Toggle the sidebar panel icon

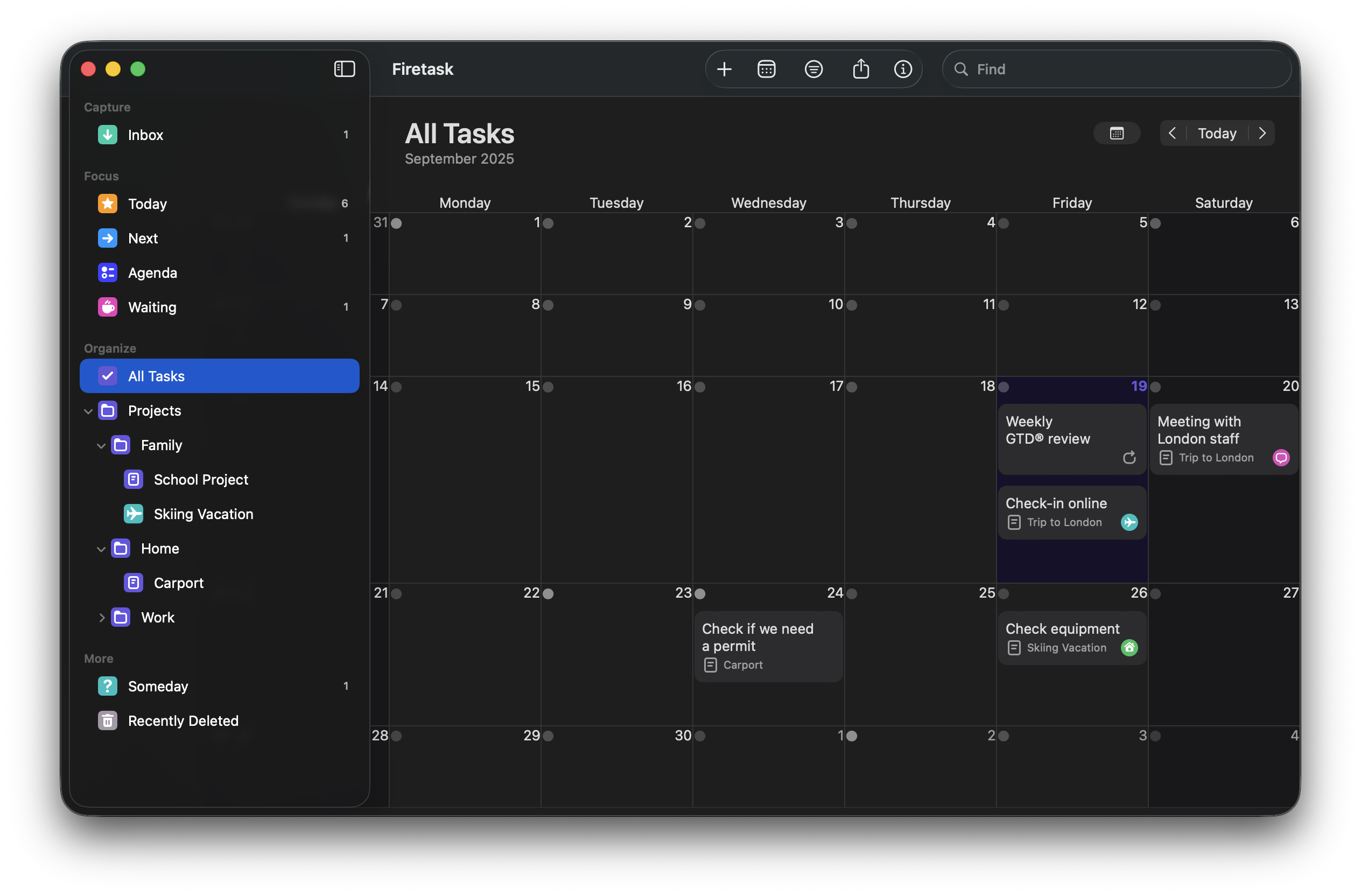click(344, 69)
